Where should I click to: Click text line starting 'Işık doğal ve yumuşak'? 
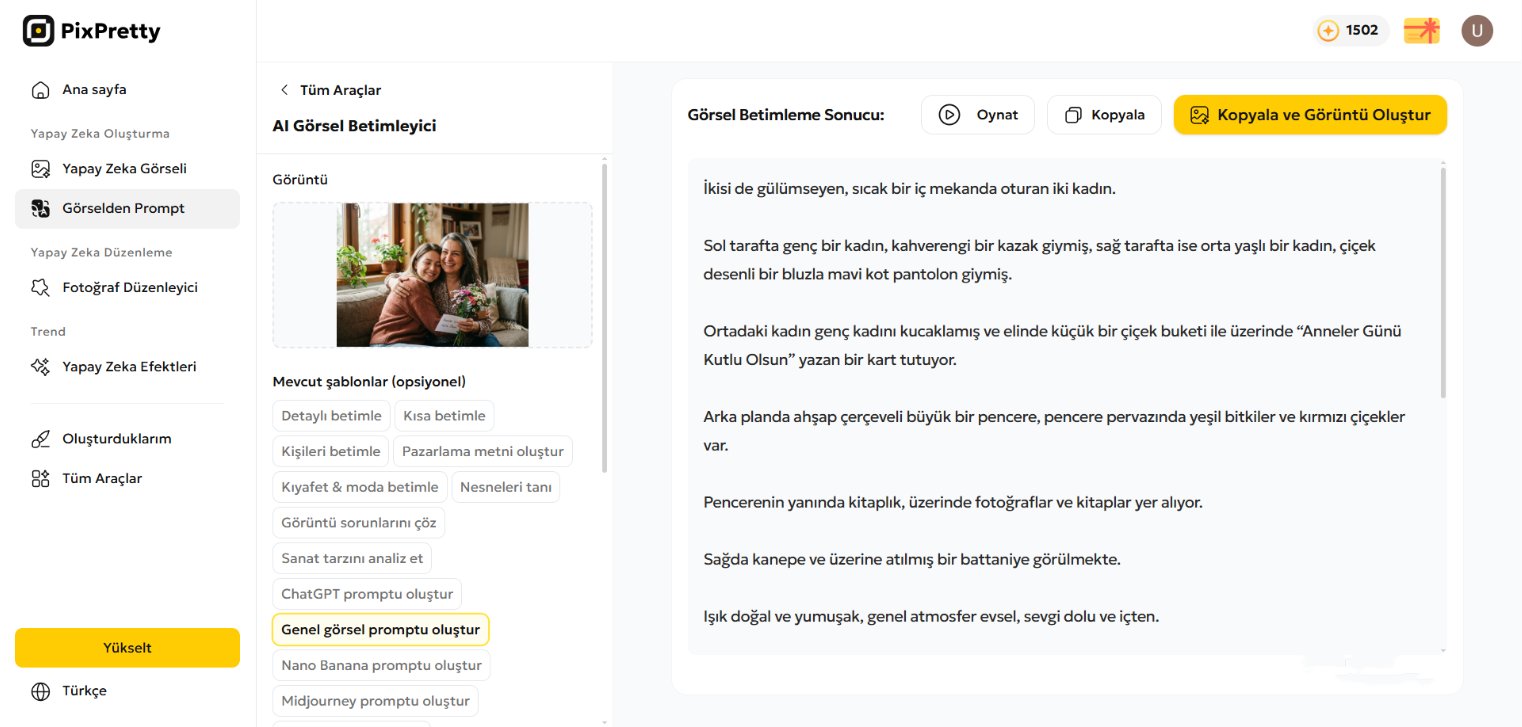tap(931, 616)
